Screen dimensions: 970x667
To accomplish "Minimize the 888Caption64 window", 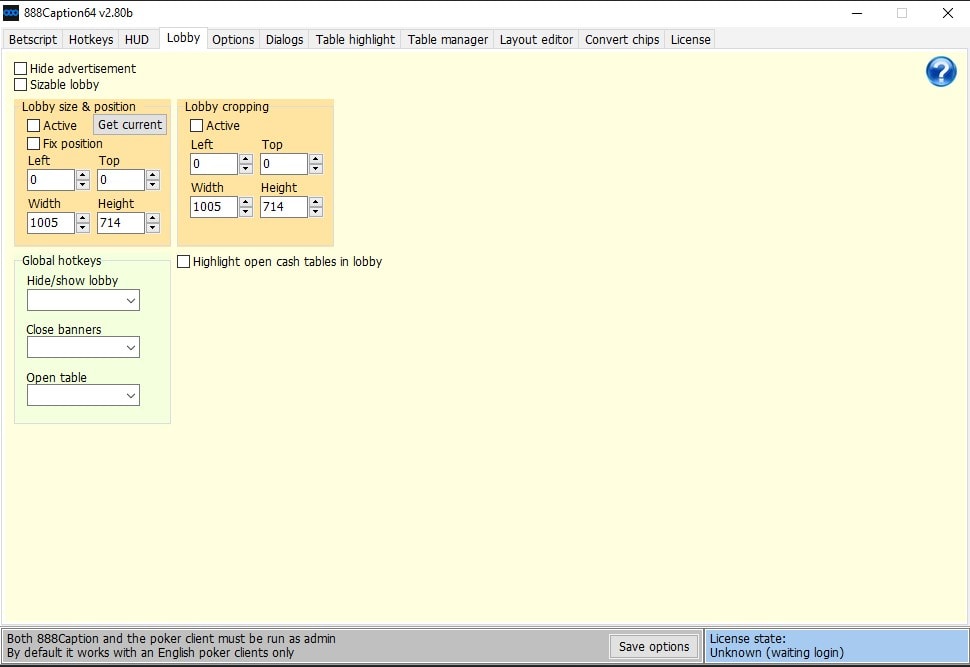I will 857,13.
